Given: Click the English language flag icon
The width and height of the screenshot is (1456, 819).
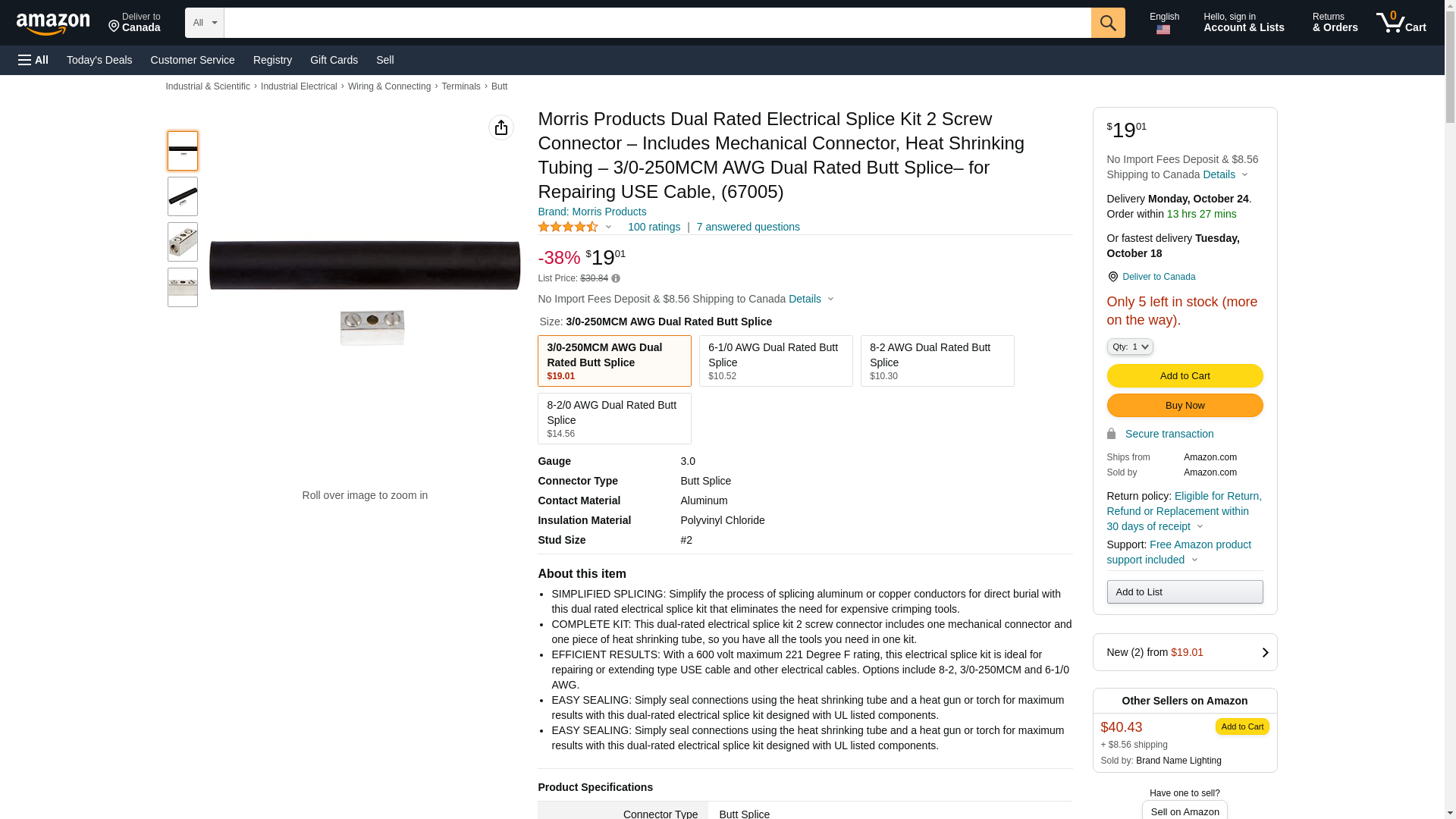Looking at the screenshot, I should [x=1163, y=30].
